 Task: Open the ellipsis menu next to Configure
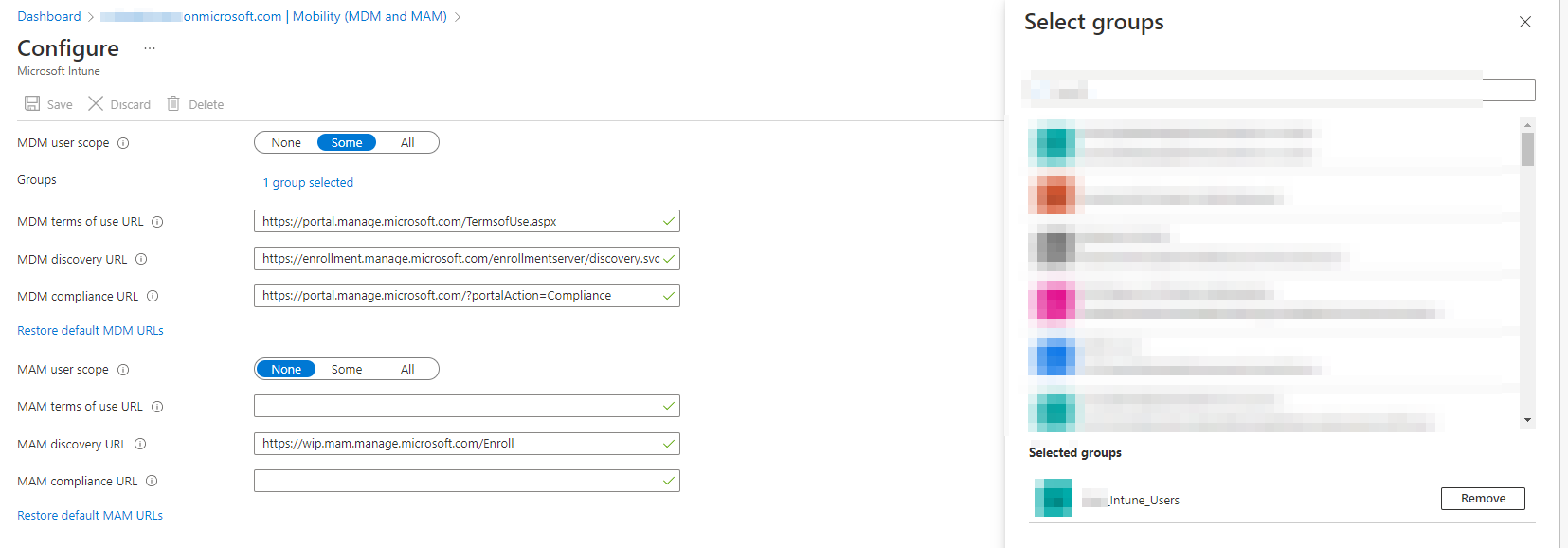click(150, 48)
